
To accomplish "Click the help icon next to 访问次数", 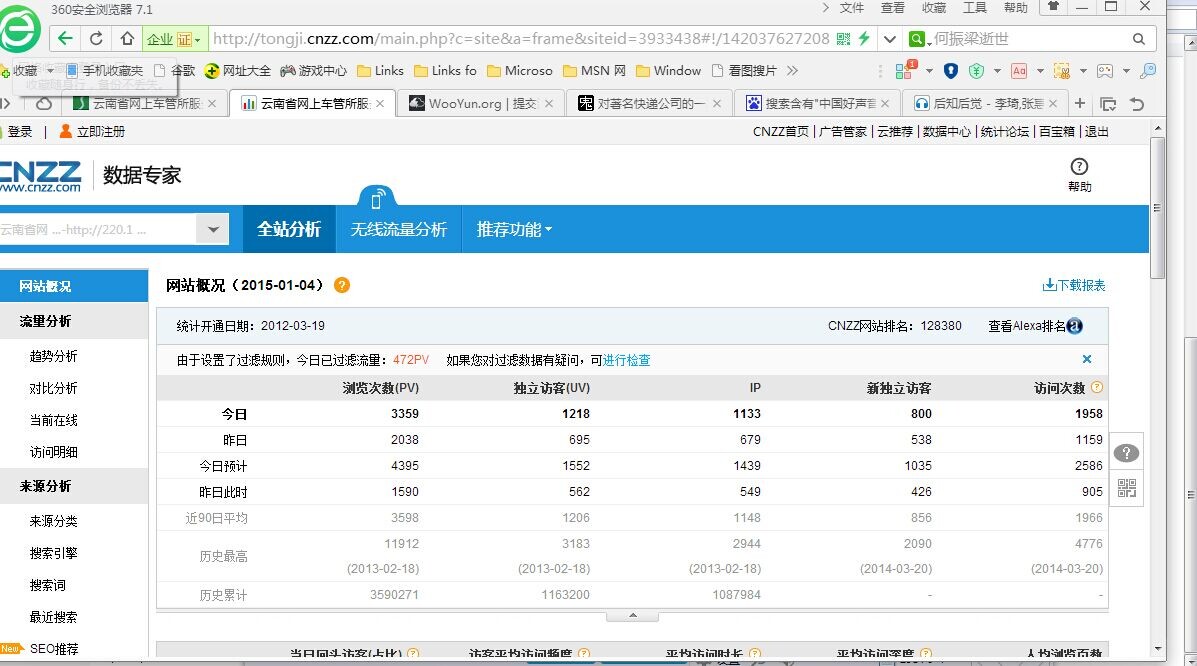I will point(1097,387).
